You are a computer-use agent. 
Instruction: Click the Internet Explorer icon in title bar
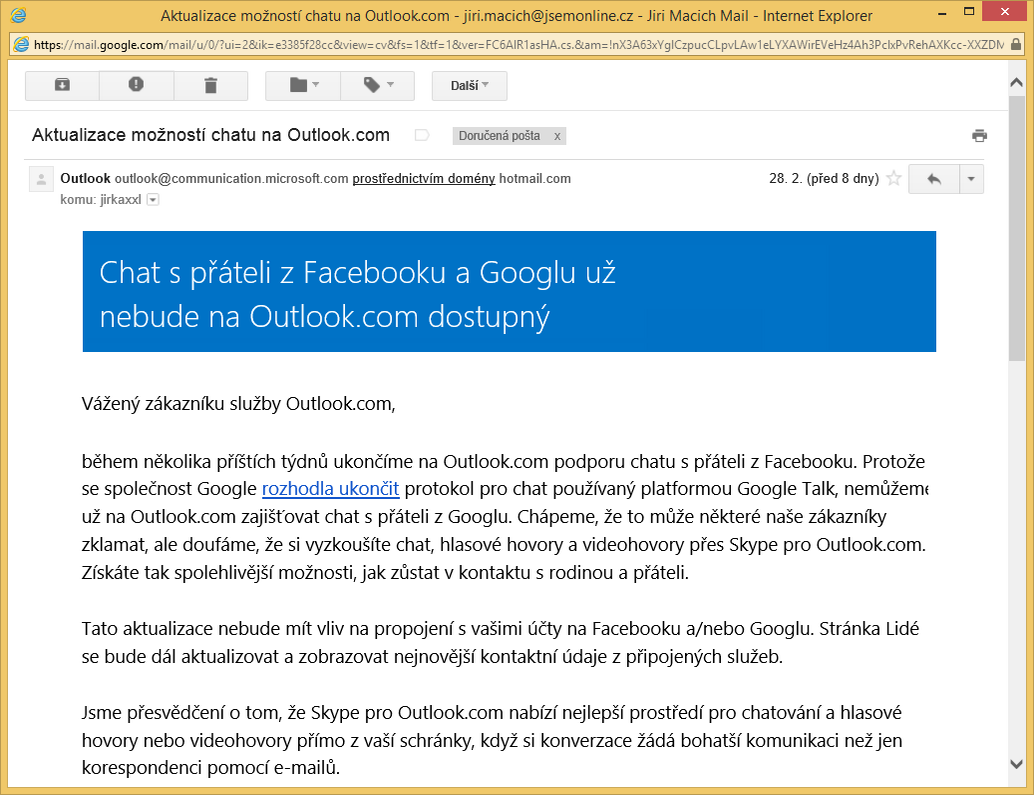tap(19, 16)
